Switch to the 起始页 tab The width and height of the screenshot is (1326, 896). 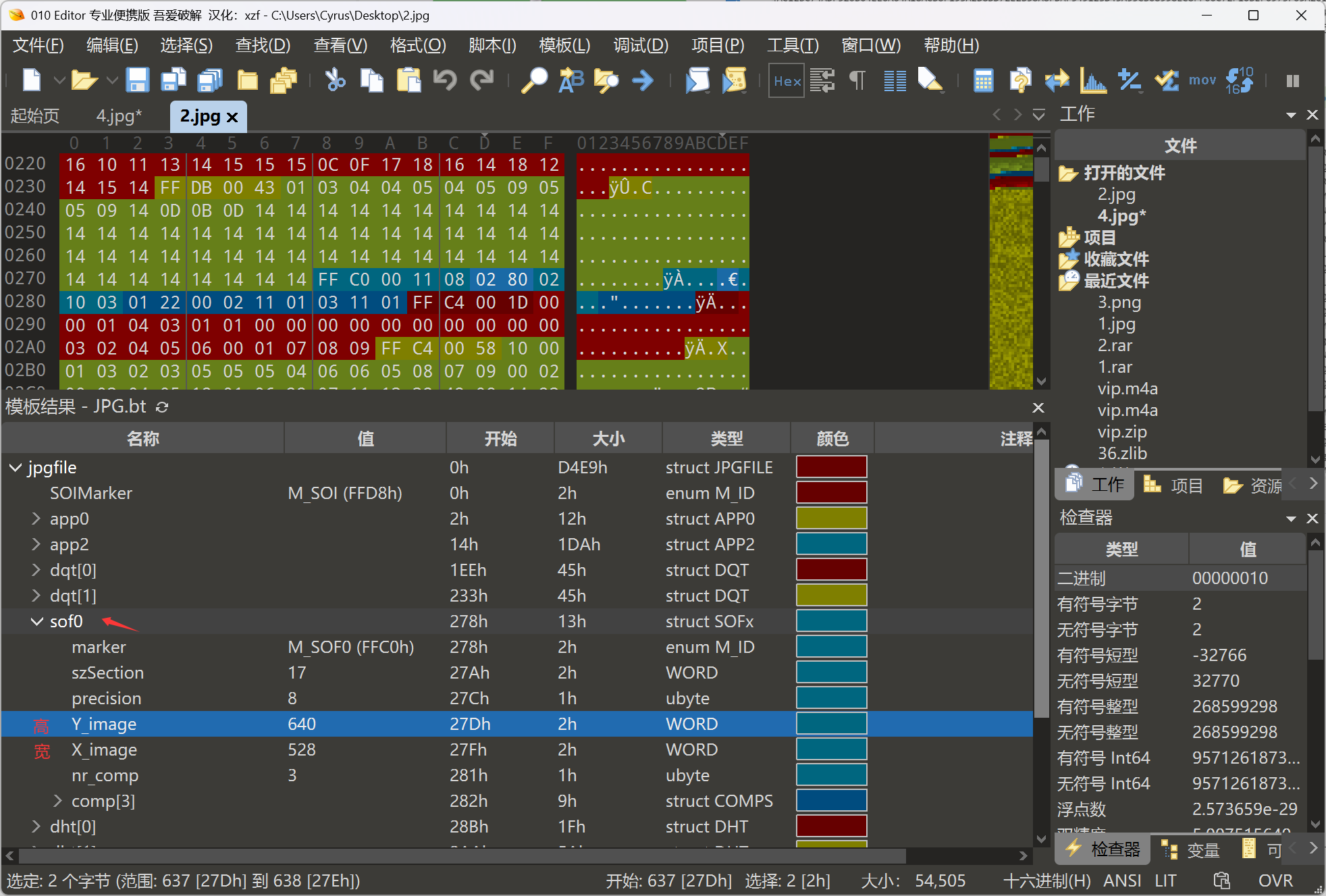[35, 116]
